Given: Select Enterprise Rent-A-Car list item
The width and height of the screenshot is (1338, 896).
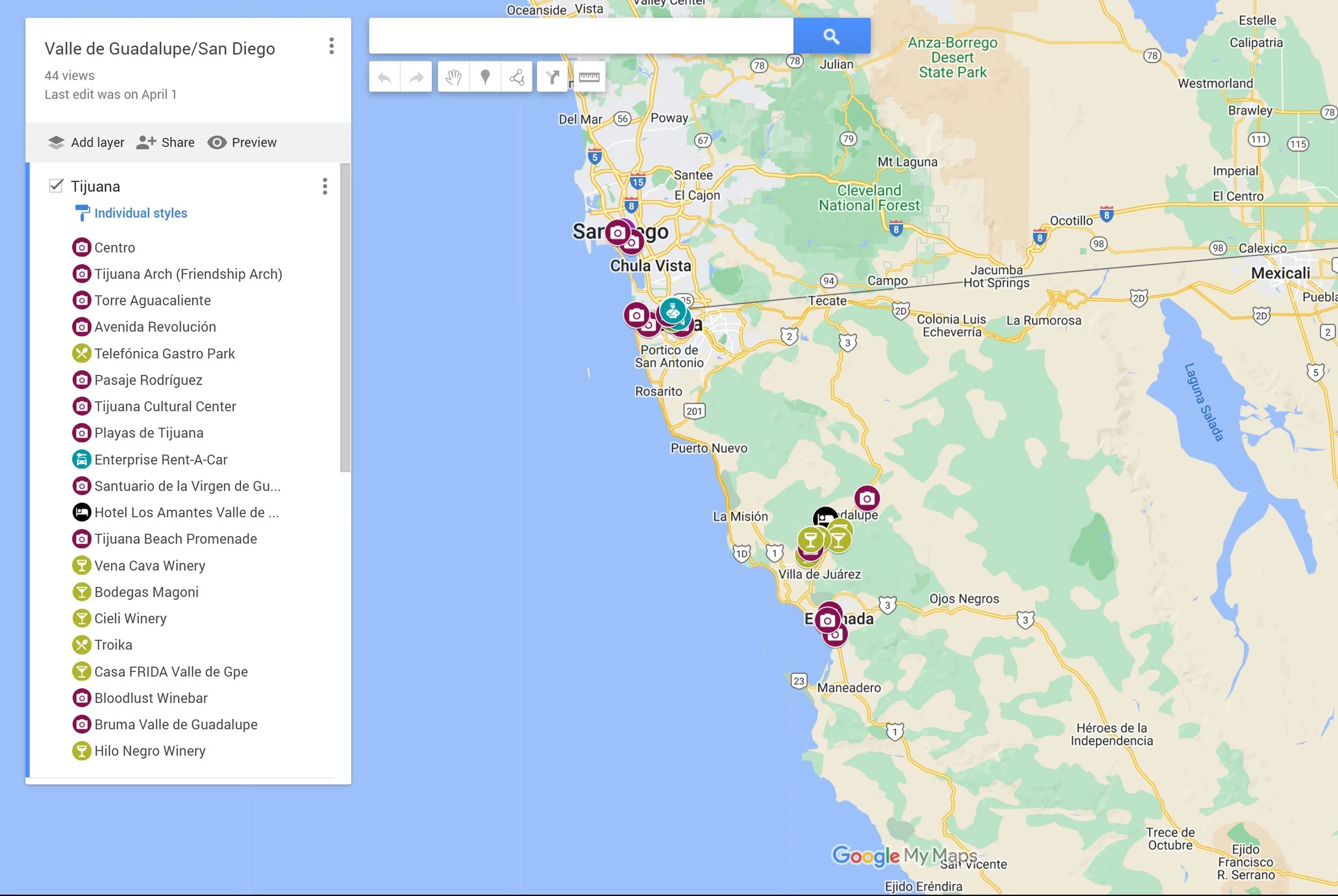Looking at the screenshot, I should tap(161, 460).
